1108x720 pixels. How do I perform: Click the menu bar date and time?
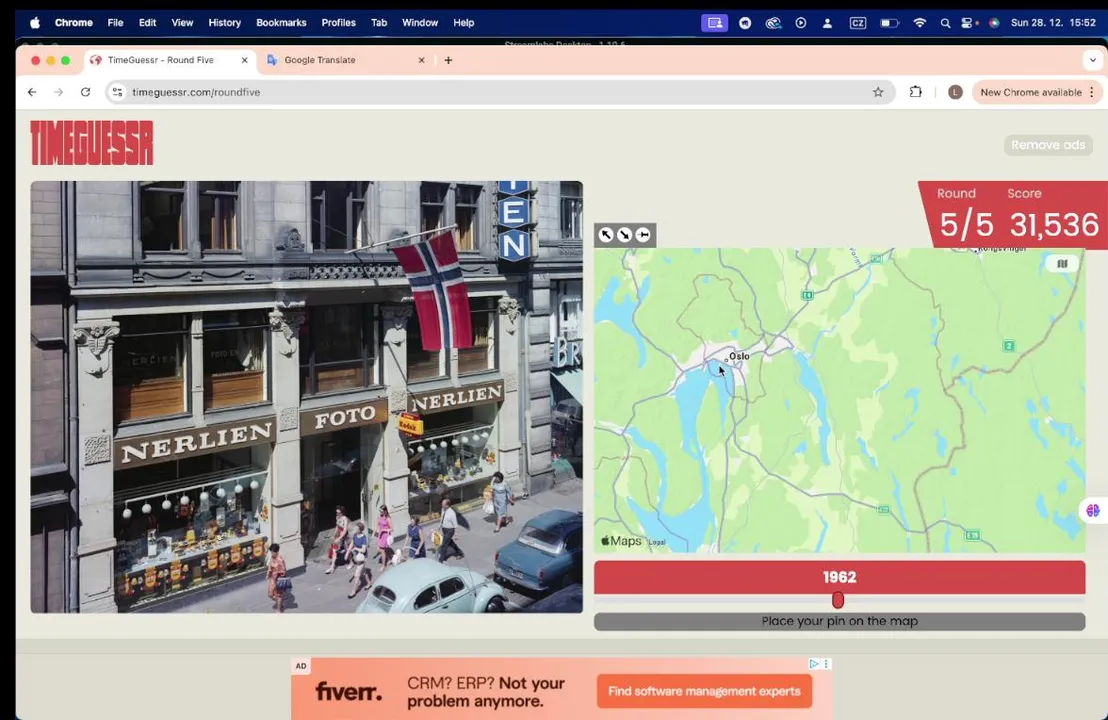click(1053, 23)
